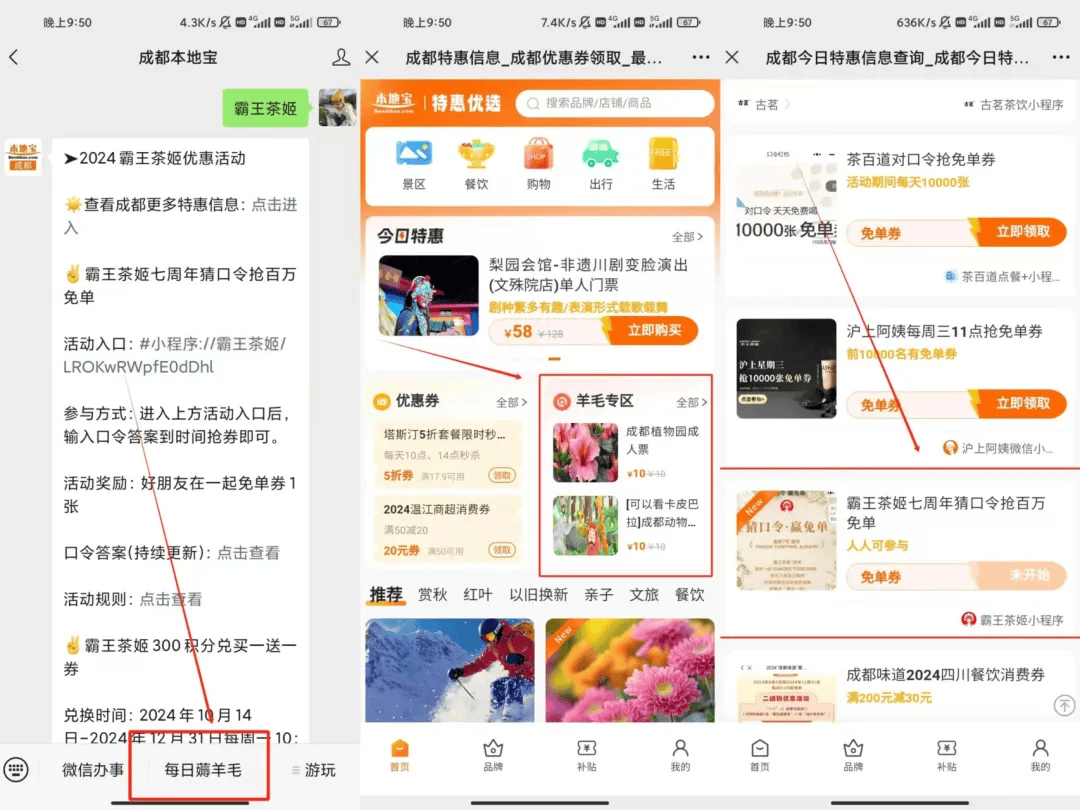
Task: Tap 立即领取 for 沪上阿姨 free coupon
Action: coord(1022,404)
